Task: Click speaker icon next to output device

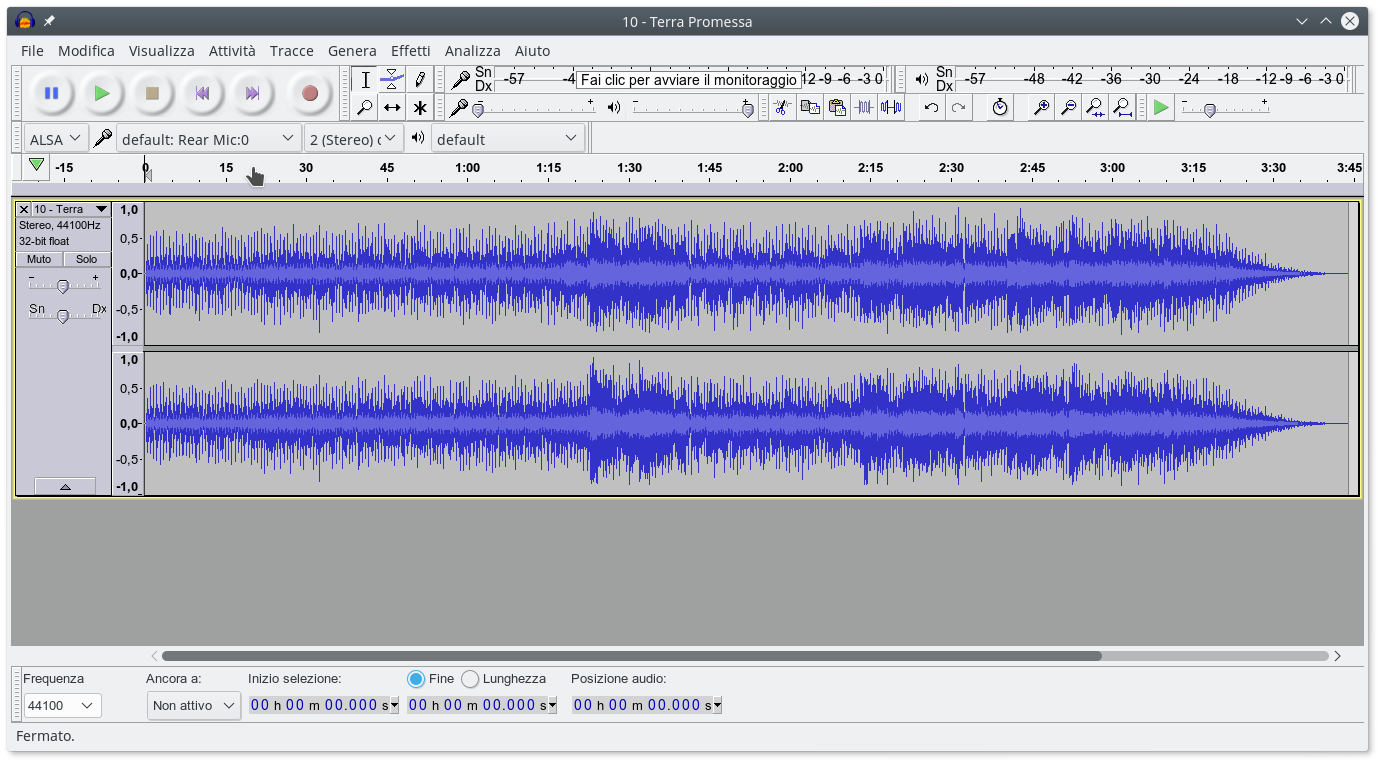Action: [418, 137]
